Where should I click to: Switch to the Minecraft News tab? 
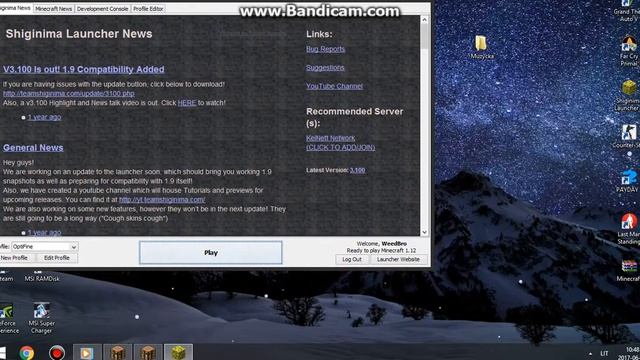pyautogui.click(x=53, y=9)
